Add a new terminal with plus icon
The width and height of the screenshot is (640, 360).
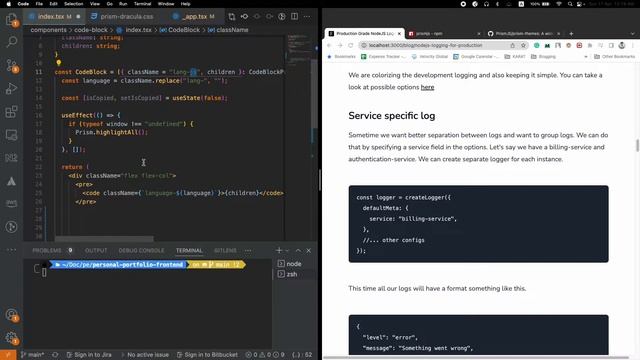click(279, 250)
